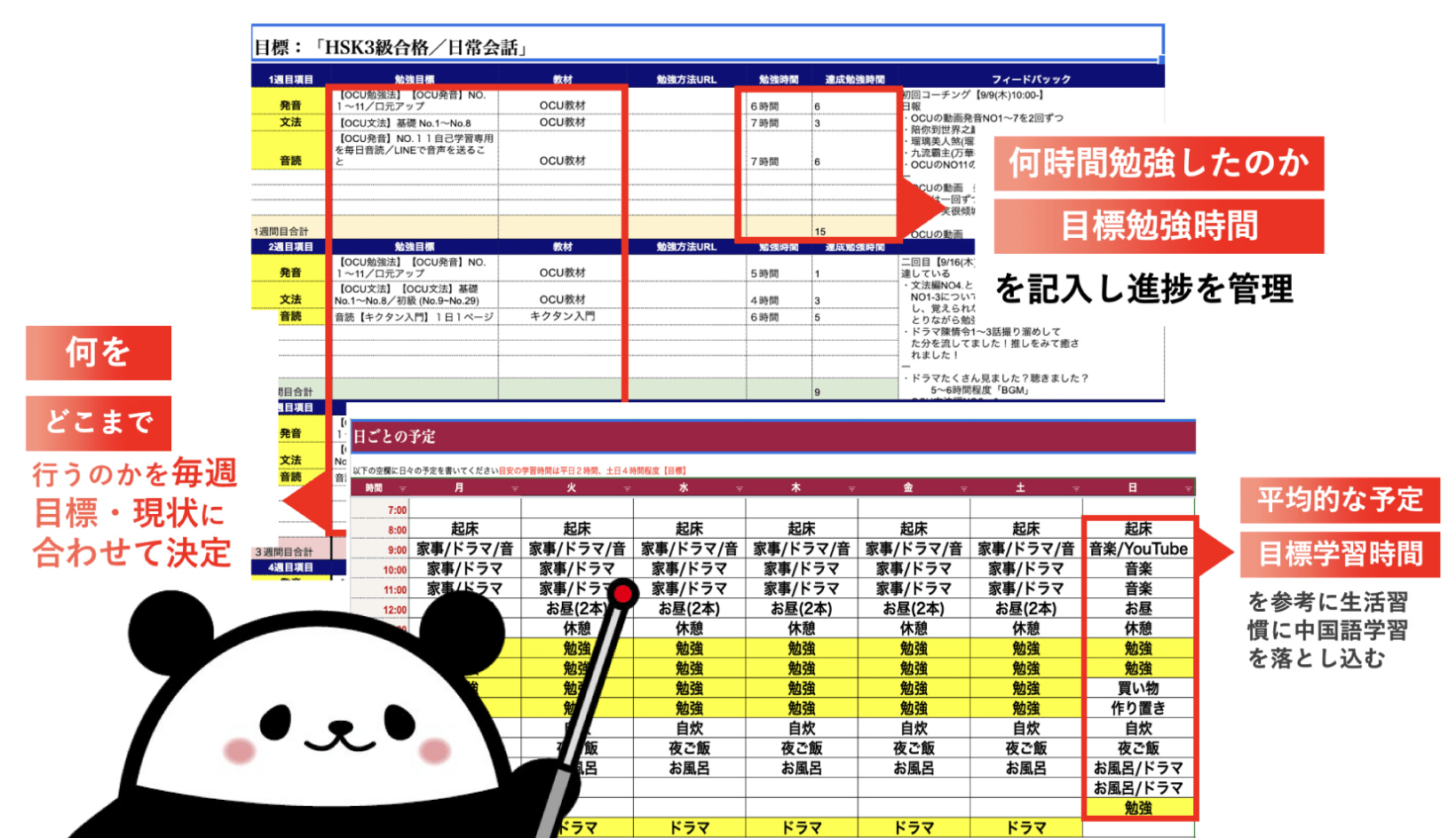Click the 7時間 cell in week 1 文法 row
This screenshot has height=838, width=1456.
tap(779, 123)
